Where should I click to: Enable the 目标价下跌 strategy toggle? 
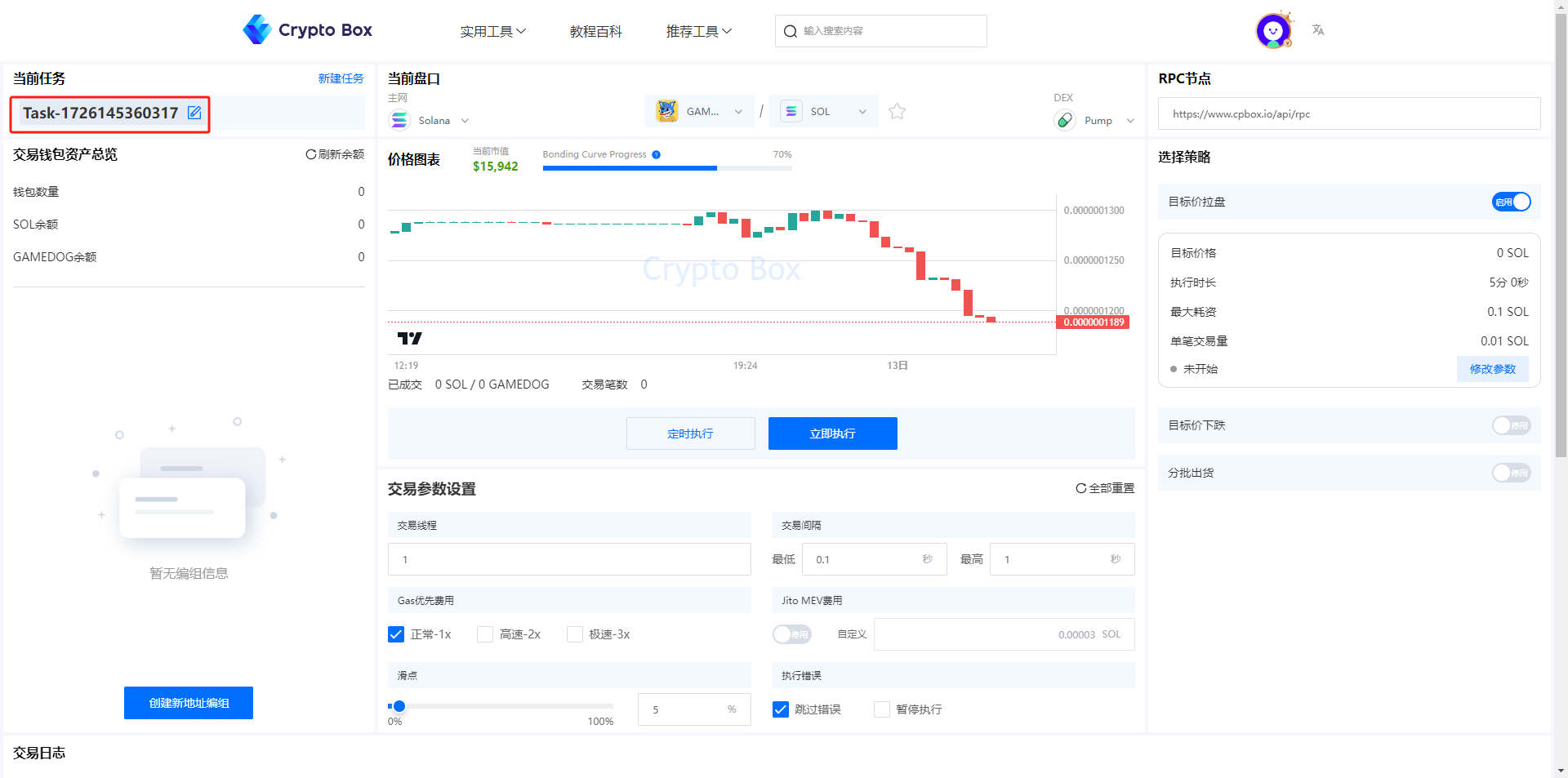(x=1511, y=425)
